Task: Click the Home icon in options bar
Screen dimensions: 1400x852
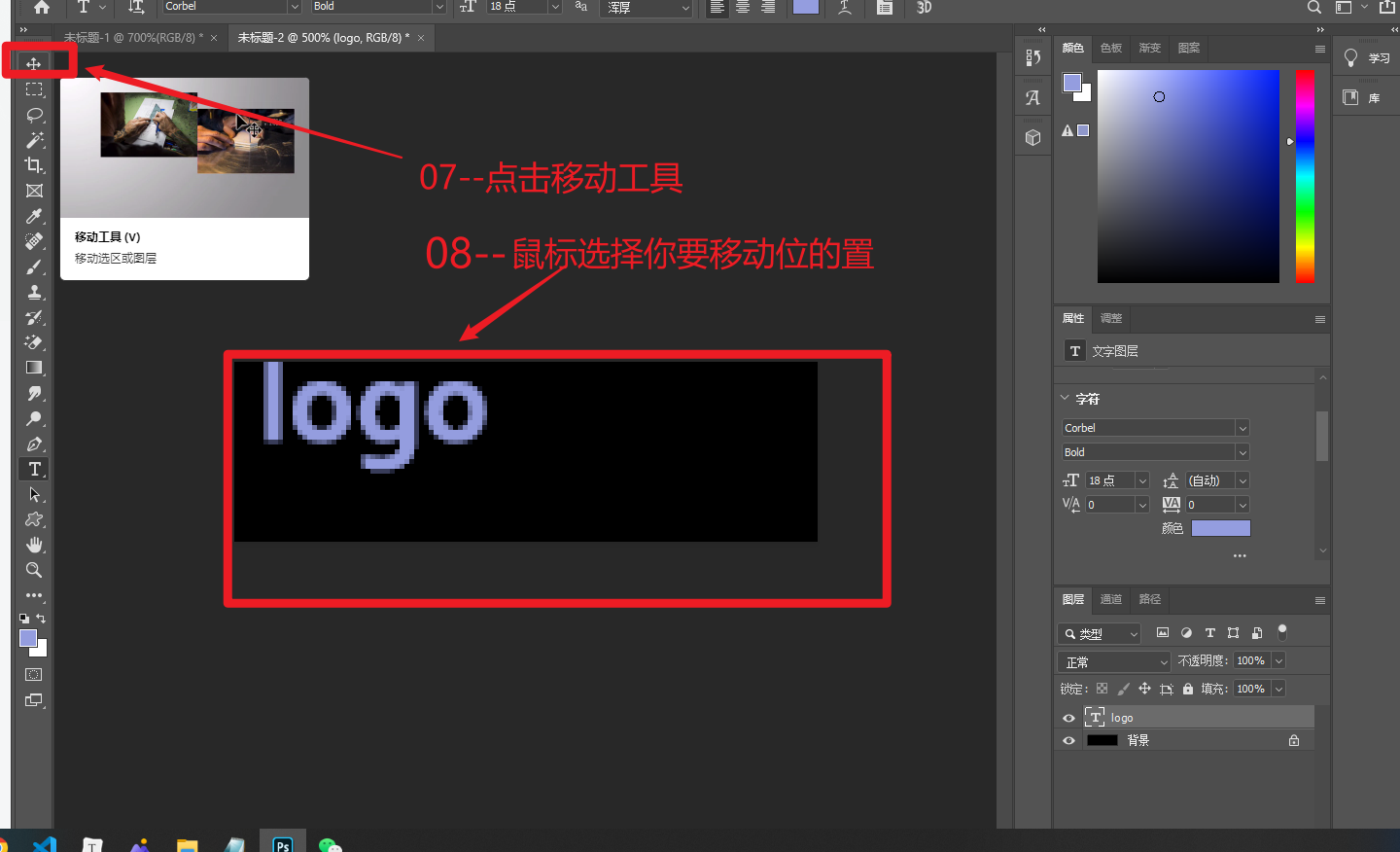Action: click(x=41, y=7)
